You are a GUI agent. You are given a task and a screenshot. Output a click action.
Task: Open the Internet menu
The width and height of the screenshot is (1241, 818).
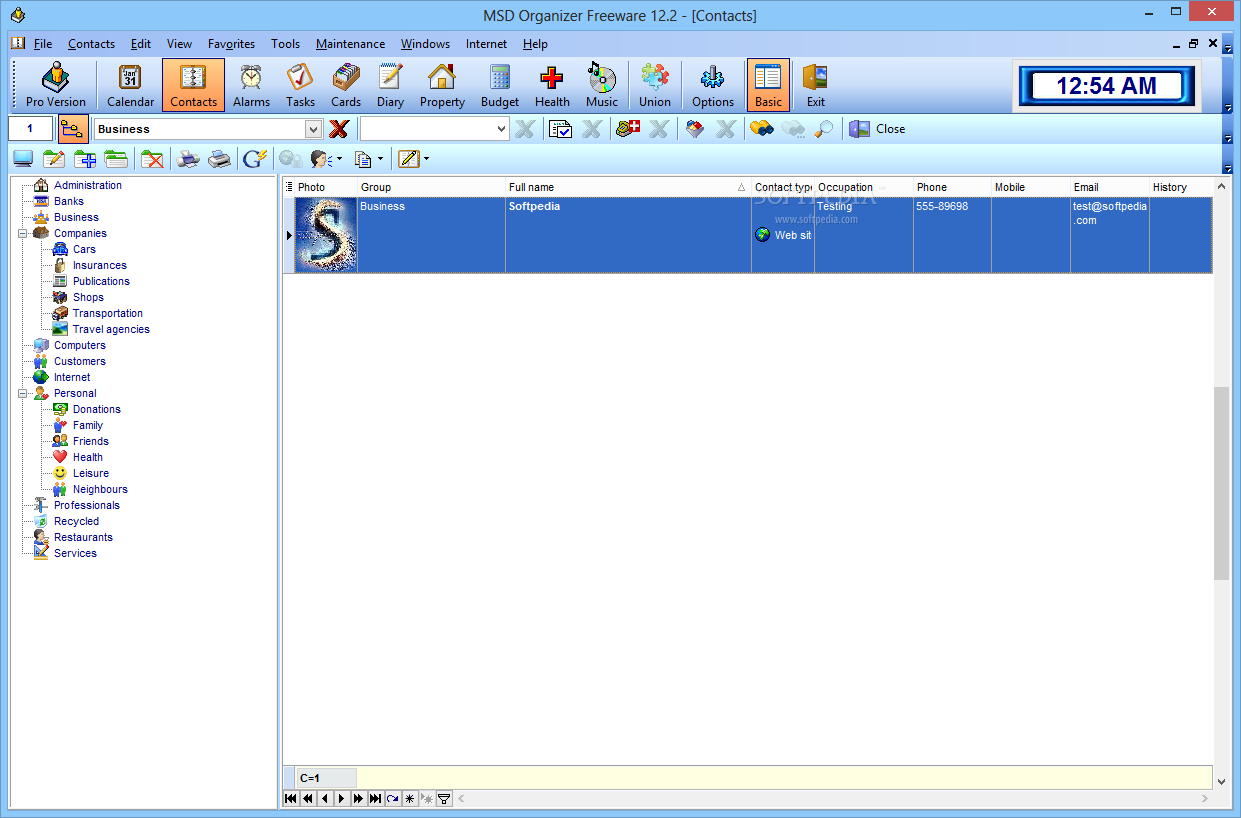[486, 44]
